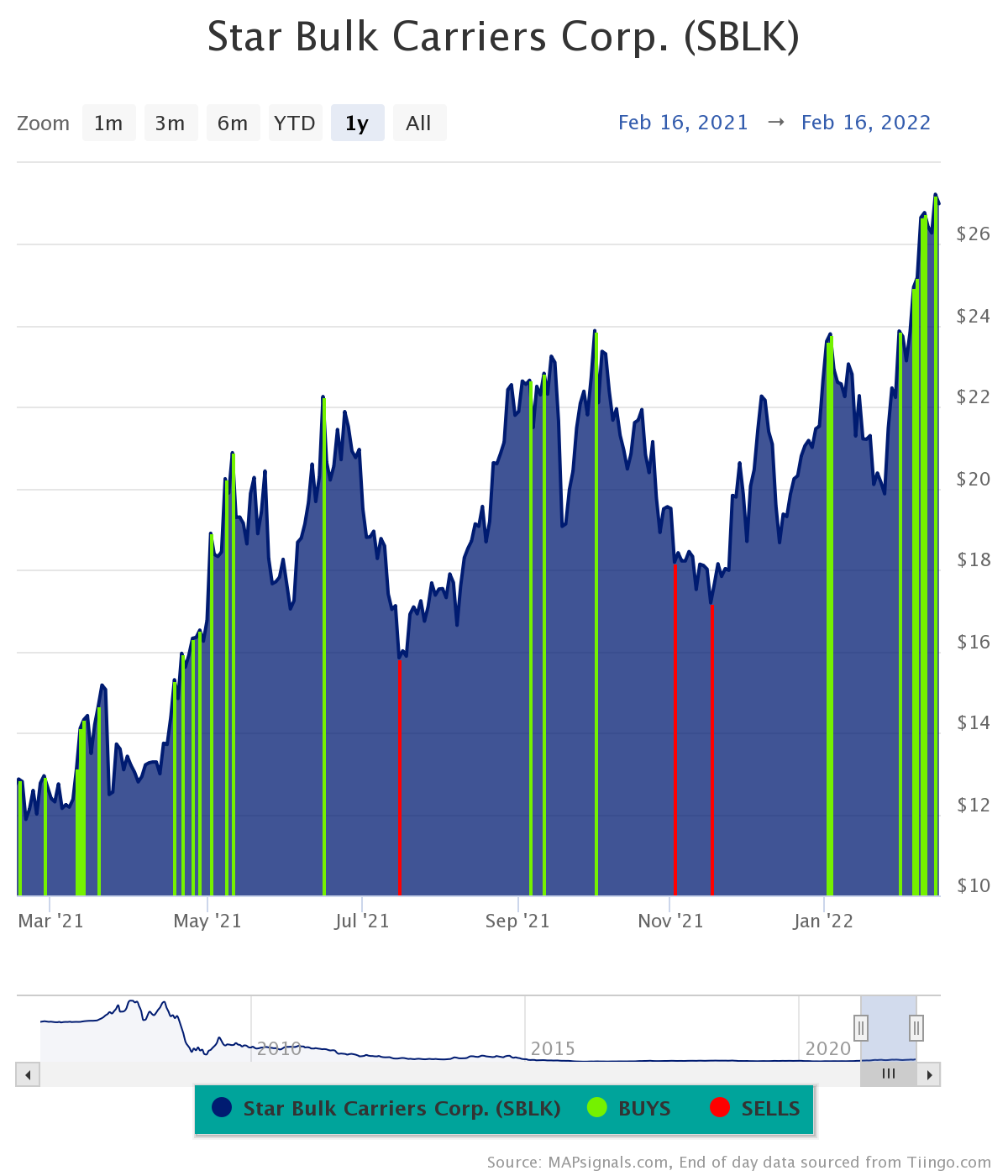Image resolution: width=1008 pixels, height=1176 pixels.
Task: Click the $18 y-axis label
Action: [974, 559]
